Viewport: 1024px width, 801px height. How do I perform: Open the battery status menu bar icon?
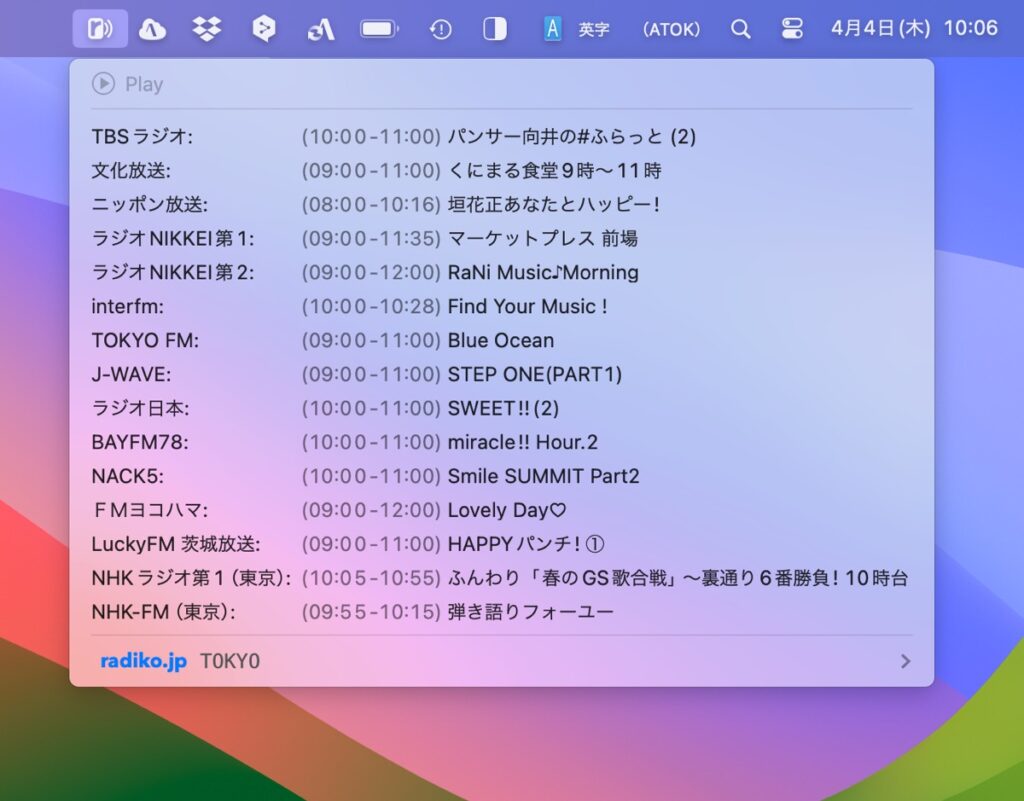click(377, 27)
